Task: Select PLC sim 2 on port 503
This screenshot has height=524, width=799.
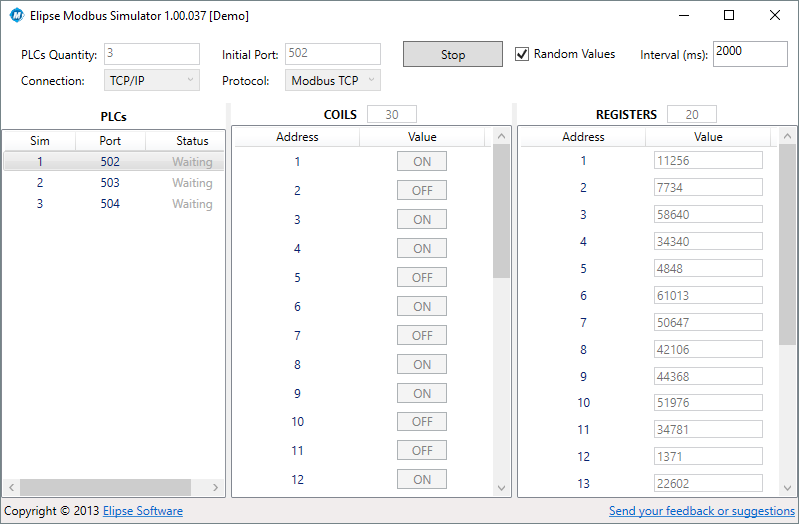Action: tap(110, 183)
